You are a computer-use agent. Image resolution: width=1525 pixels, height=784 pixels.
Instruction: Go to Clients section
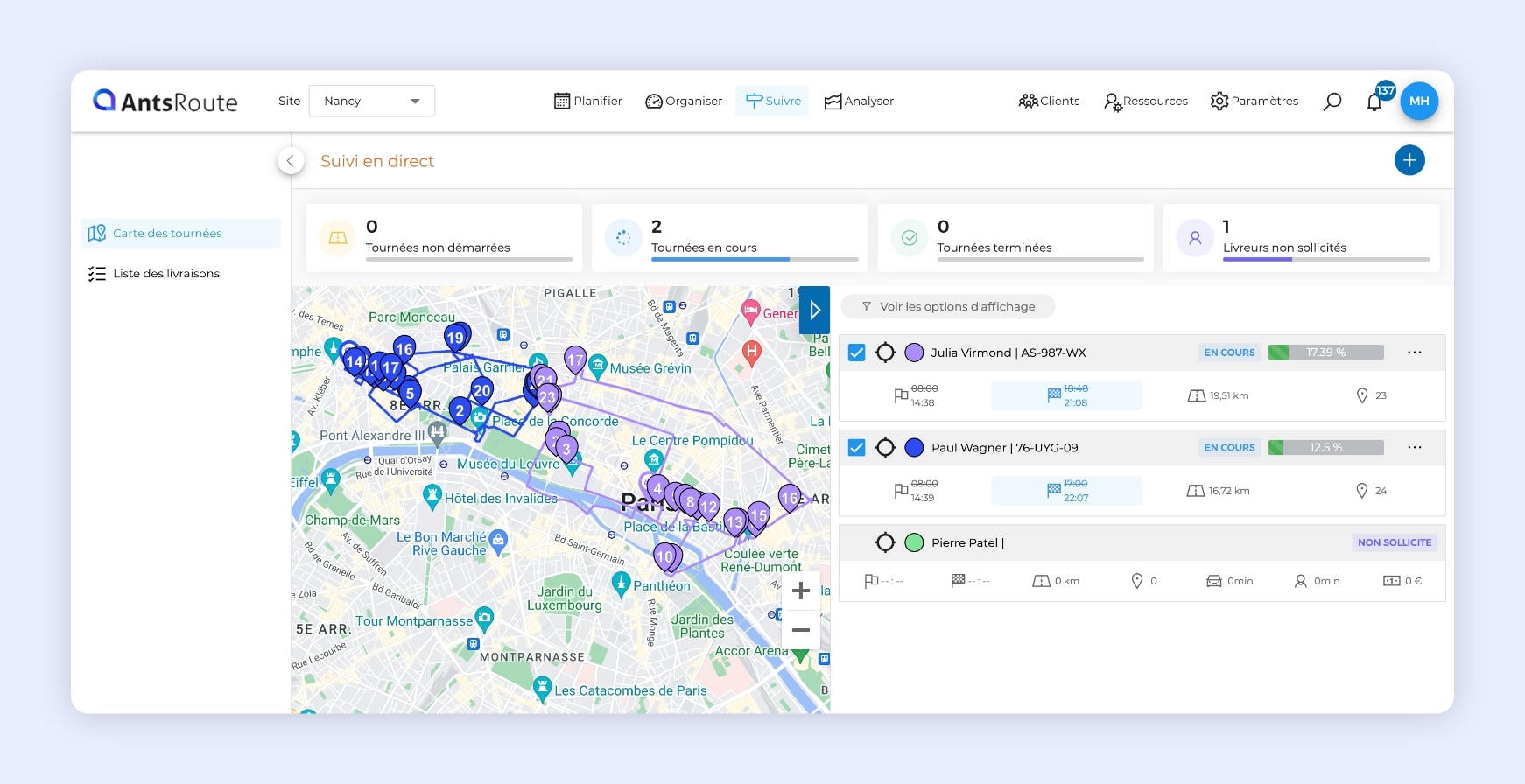(1049, 101)
